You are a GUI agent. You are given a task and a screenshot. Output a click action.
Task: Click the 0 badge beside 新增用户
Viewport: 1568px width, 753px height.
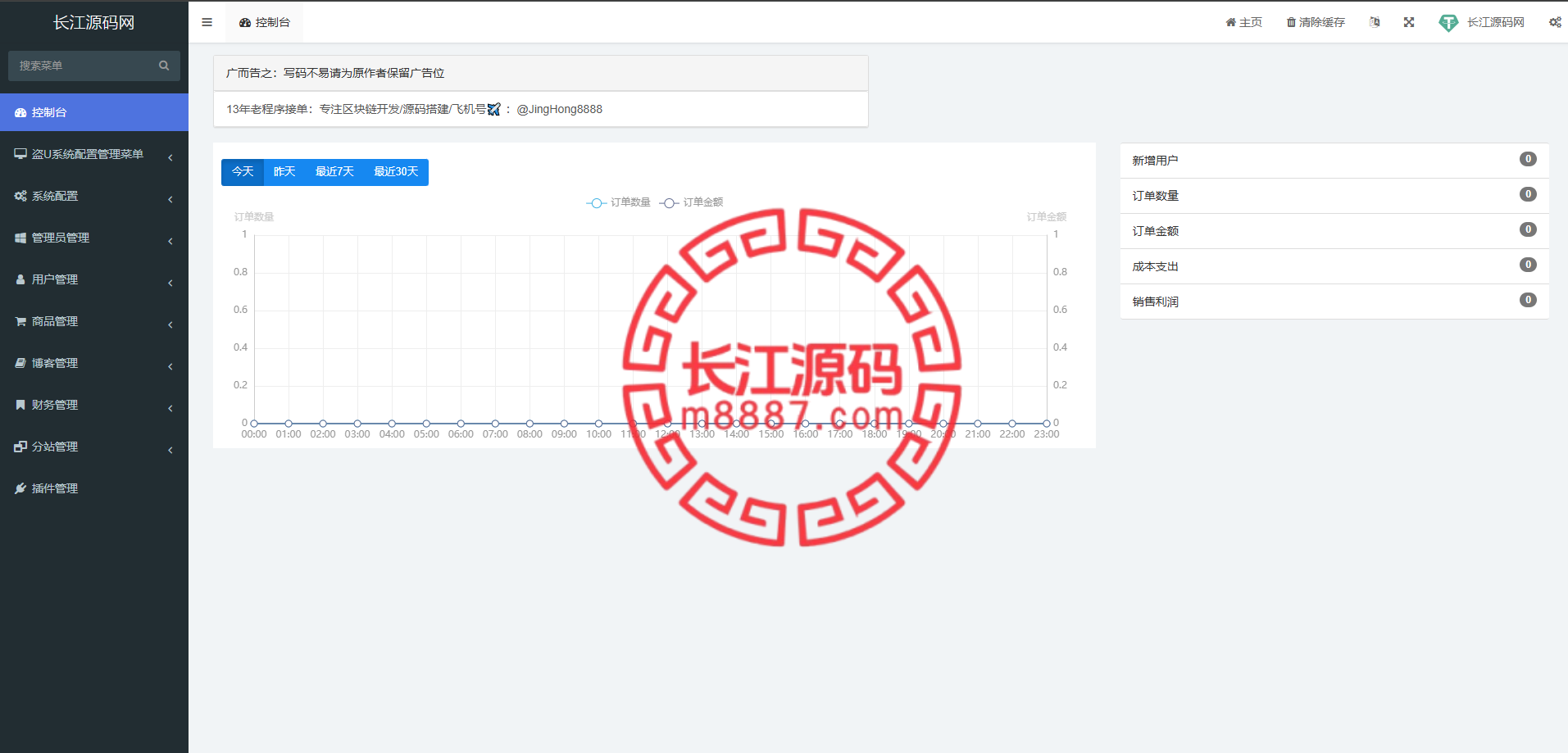tap(1528, 159)
